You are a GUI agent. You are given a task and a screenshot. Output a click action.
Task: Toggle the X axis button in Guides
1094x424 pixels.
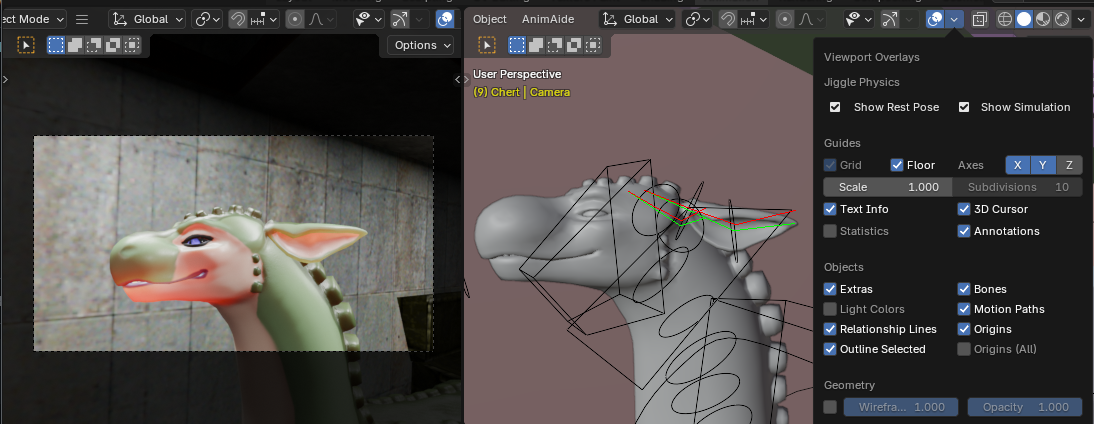[x=1018, y=165]
